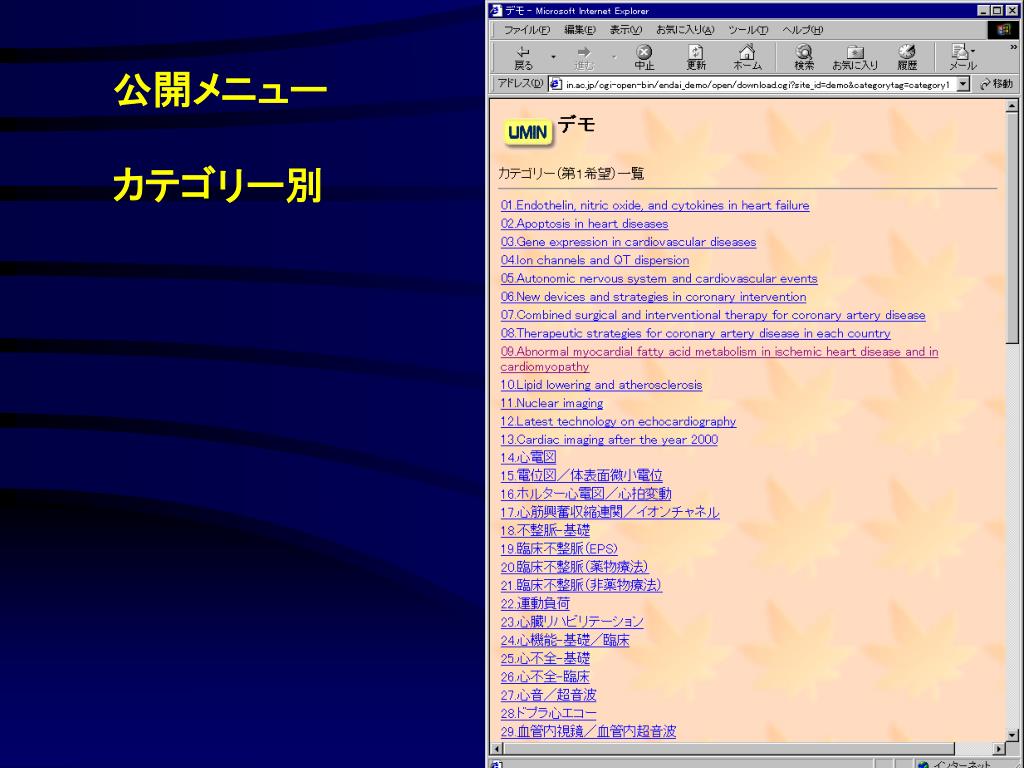Open link 04.Ion channels and QT dispersion
Screen dimensions: 1024x768
click(x=595, y=260)
